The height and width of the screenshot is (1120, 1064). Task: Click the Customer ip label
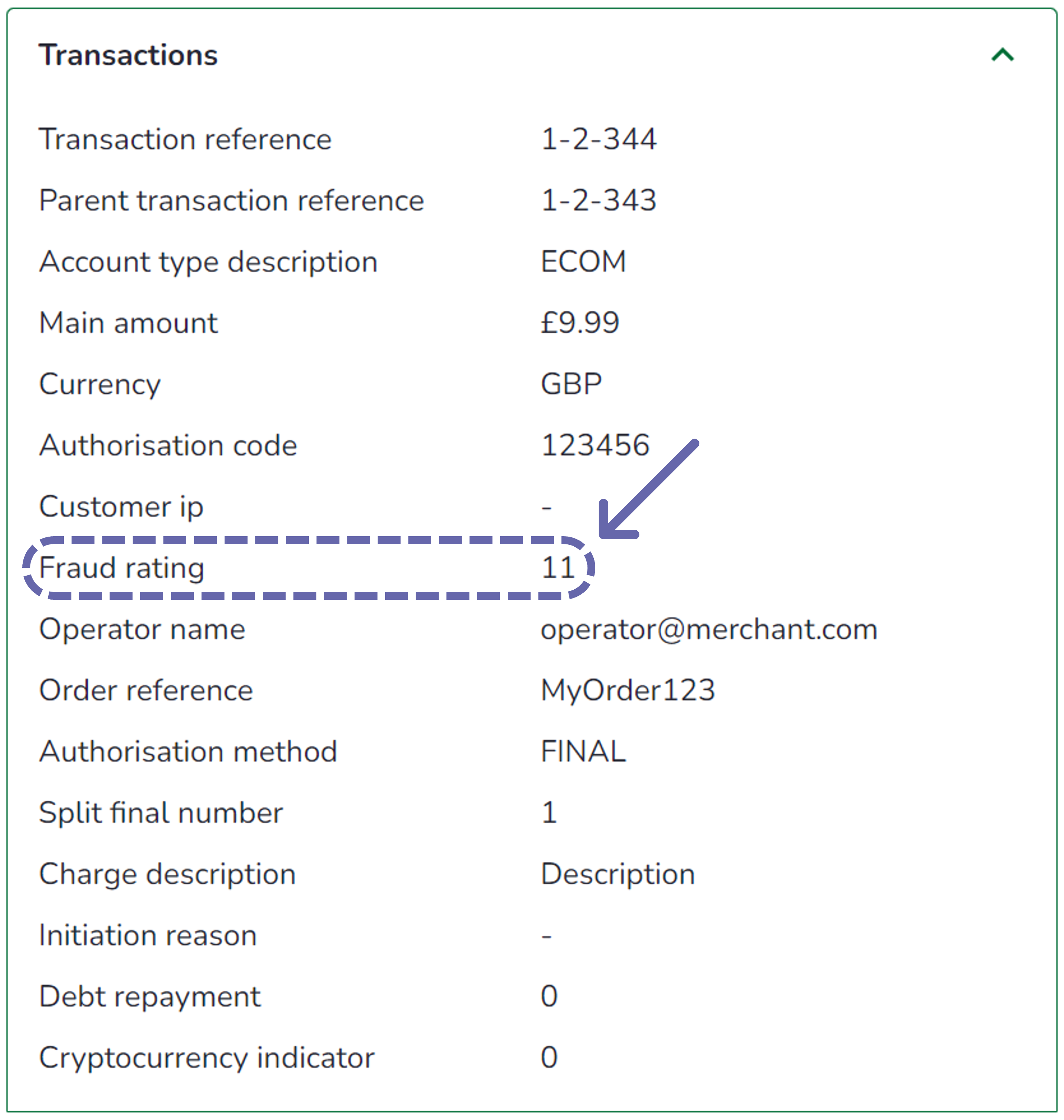(x=121, y=507)
